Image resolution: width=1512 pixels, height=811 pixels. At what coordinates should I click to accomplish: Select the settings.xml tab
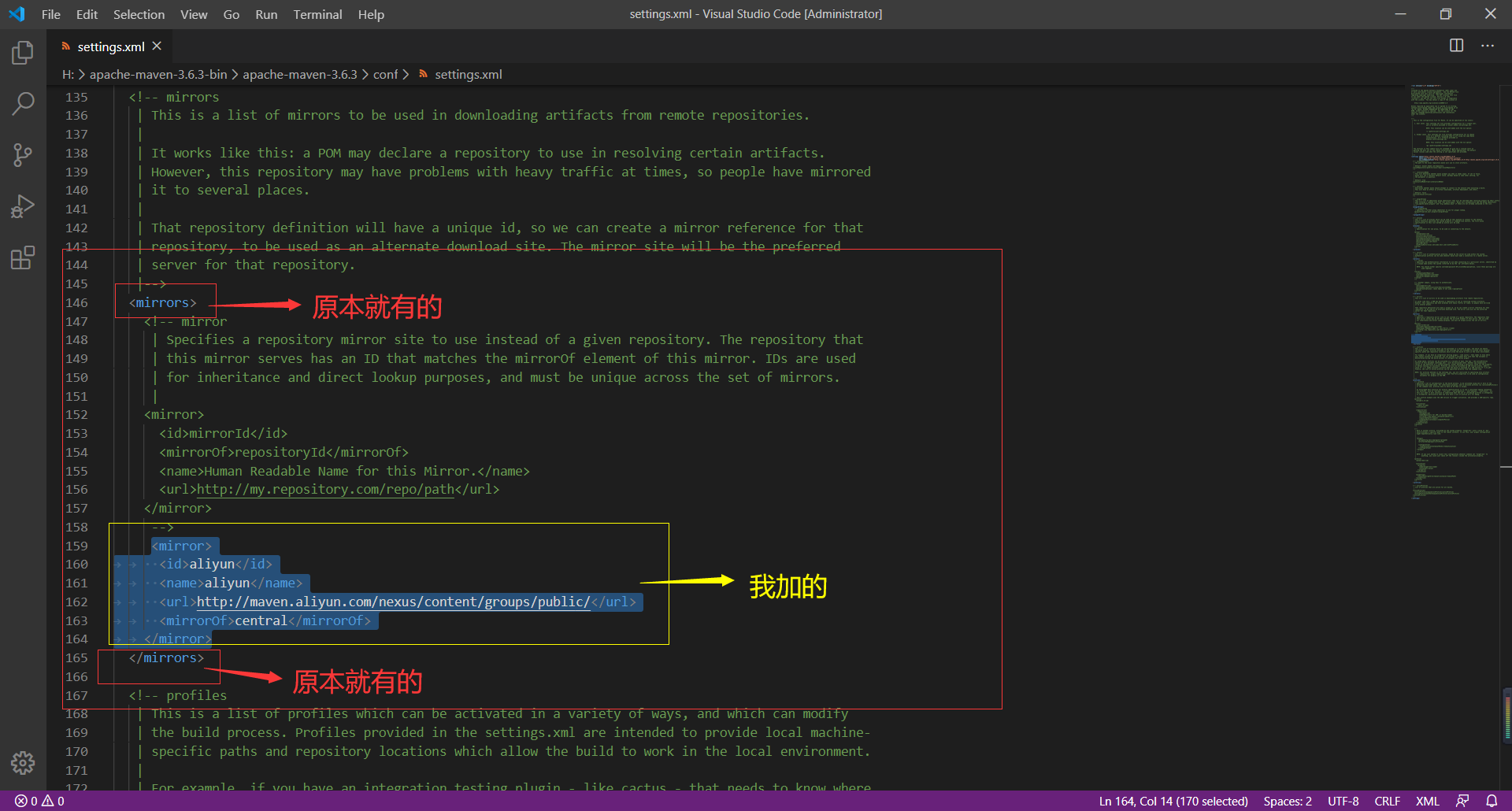point(110,46)
